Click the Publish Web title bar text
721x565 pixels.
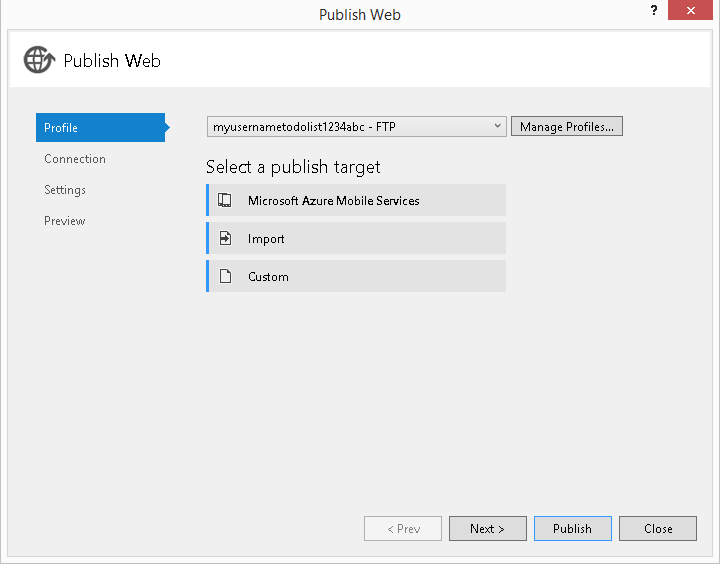(360, 15)
